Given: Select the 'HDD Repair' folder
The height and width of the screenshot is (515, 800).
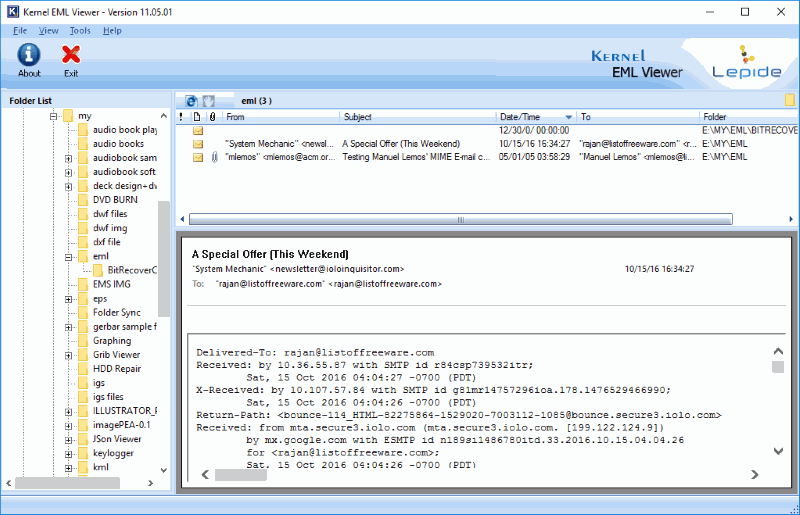Looking at the screenshot, I should pos(117,369).
